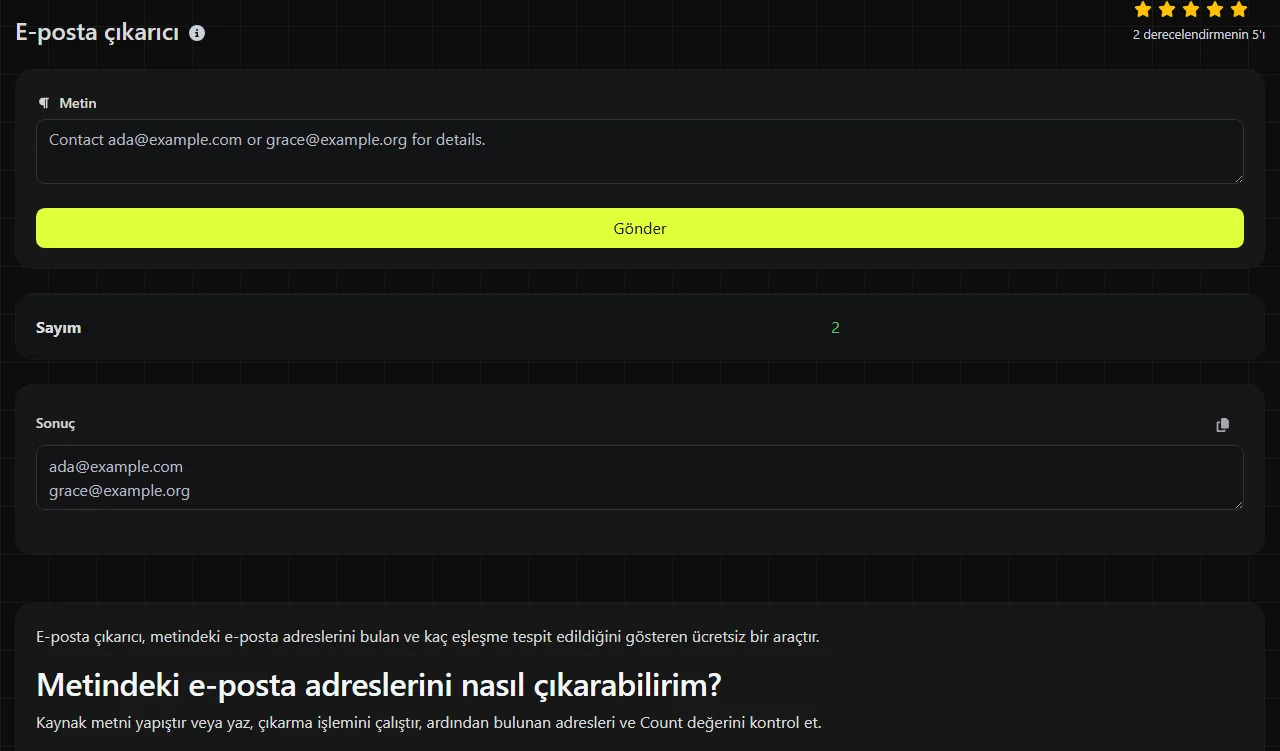Submit the text with Gönder button
Screen dimensions: 1280x751
point(640,228)
